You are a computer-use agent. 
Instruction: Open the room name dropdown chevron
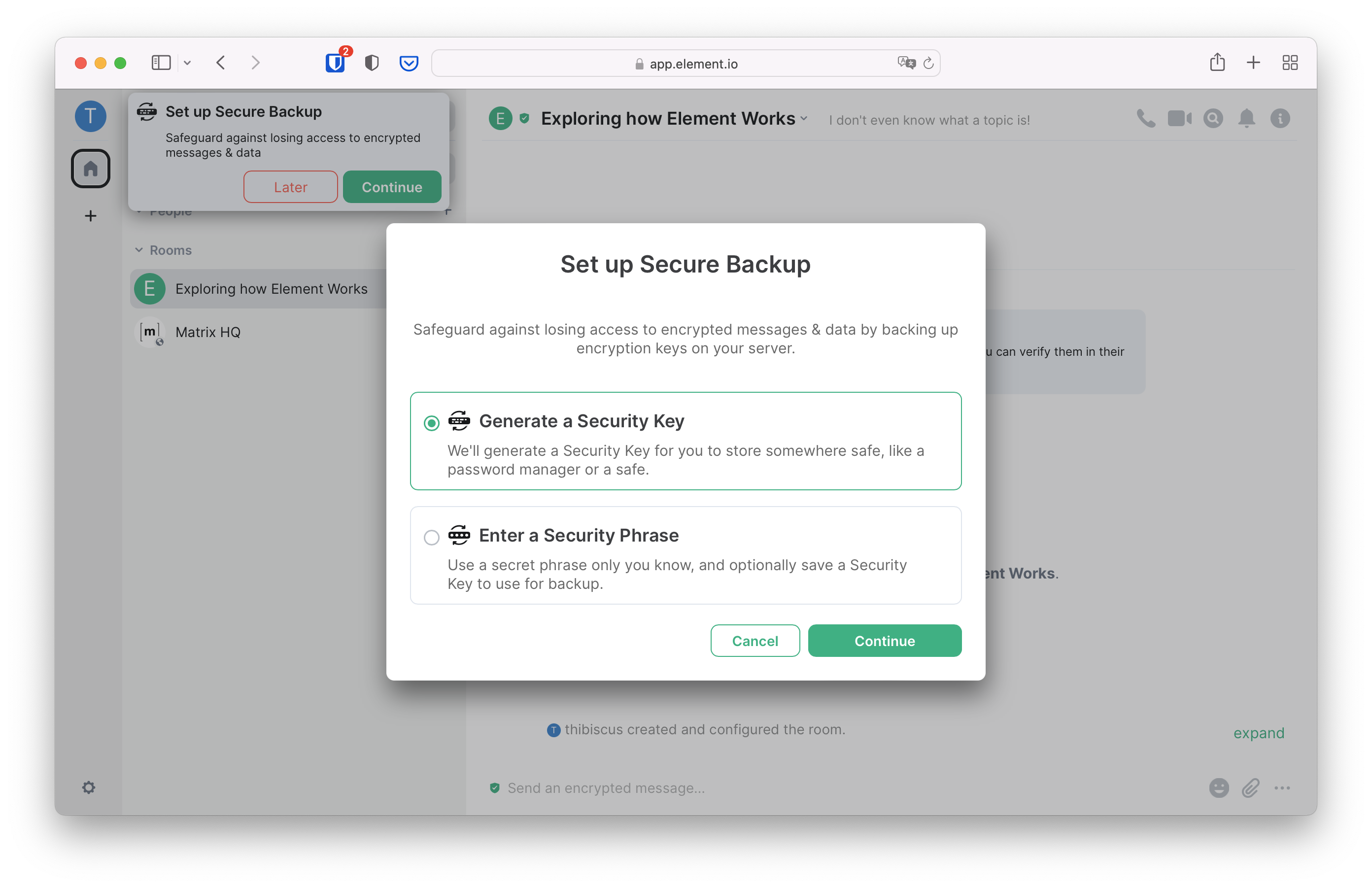(x=804, y=119)
